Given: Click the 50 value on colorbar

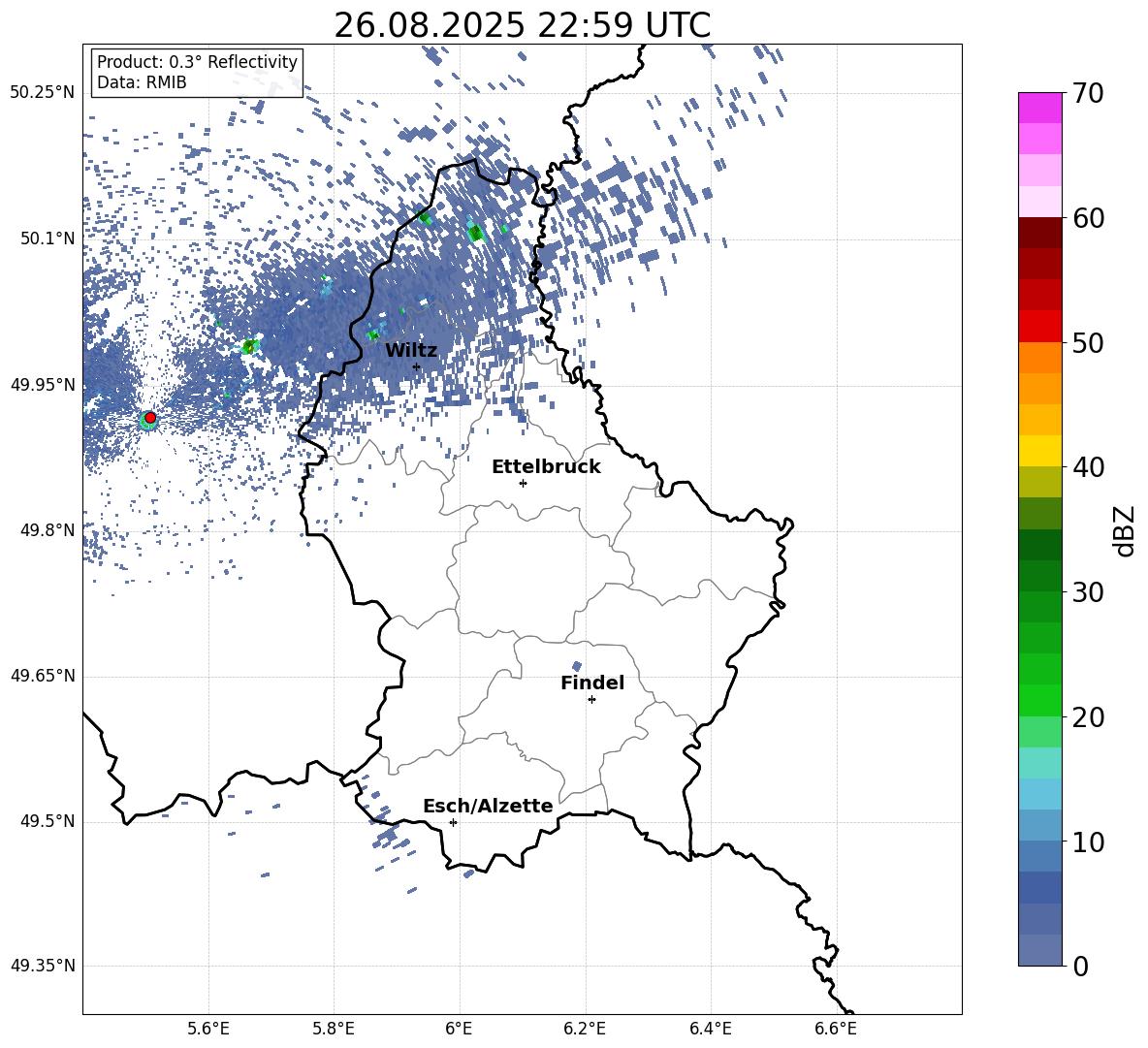Looking at the screenshot, I should pos(1089,342).
